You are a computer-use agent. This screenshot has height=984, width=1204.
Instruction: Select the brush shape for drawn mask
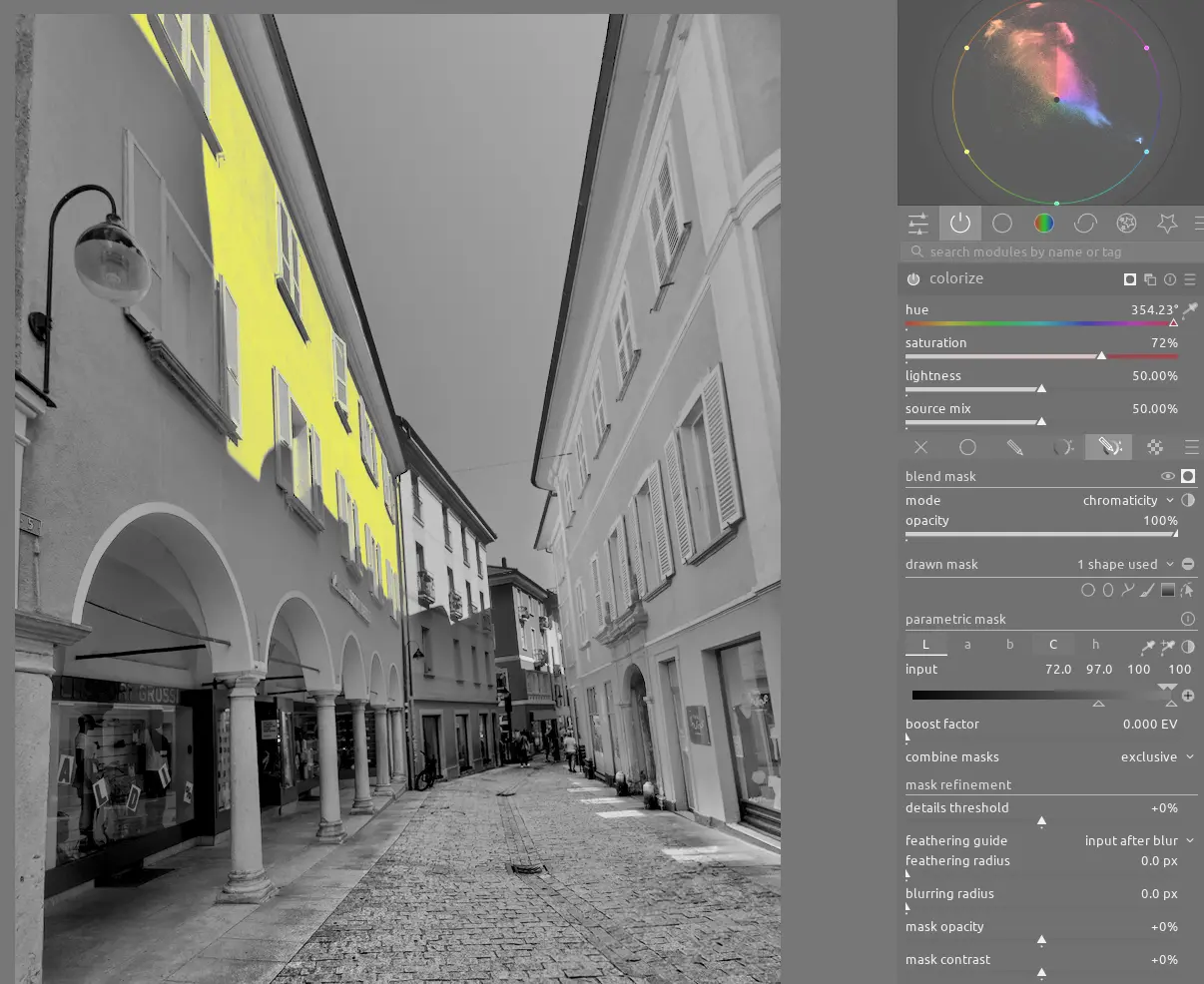(x=1147, y=591)
